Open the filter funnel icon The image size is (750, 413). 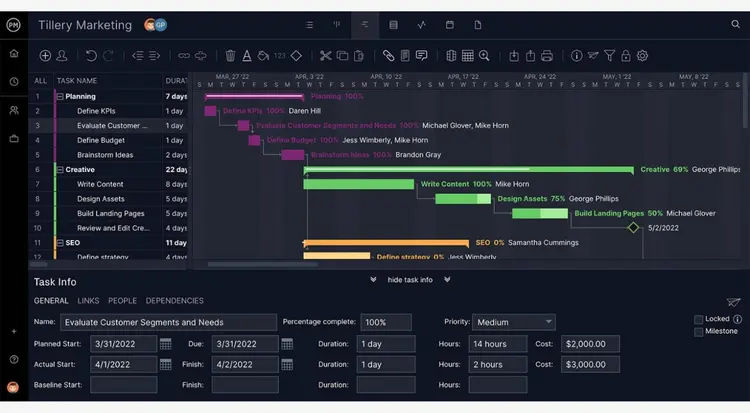tap(609, 56)
